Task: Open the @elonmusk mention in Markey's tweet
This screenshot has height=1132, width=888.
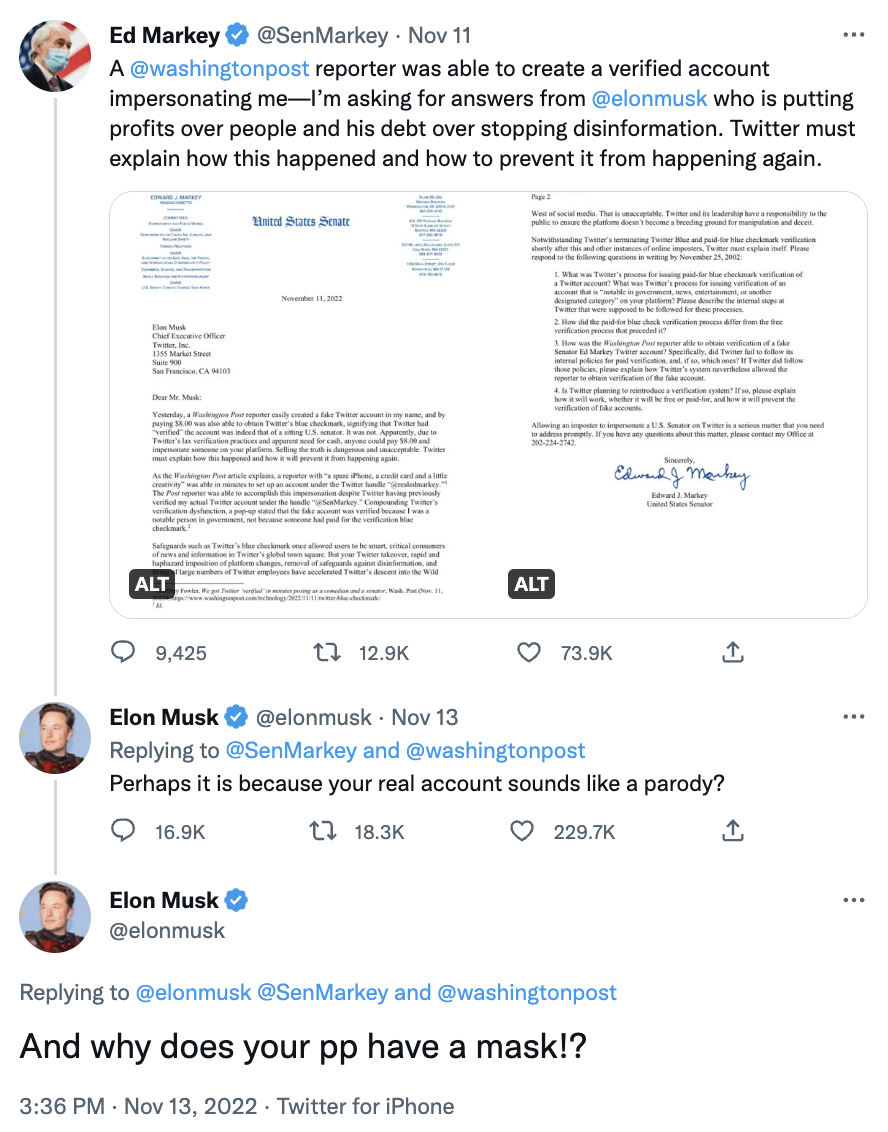Action: [x=649, y=98]
